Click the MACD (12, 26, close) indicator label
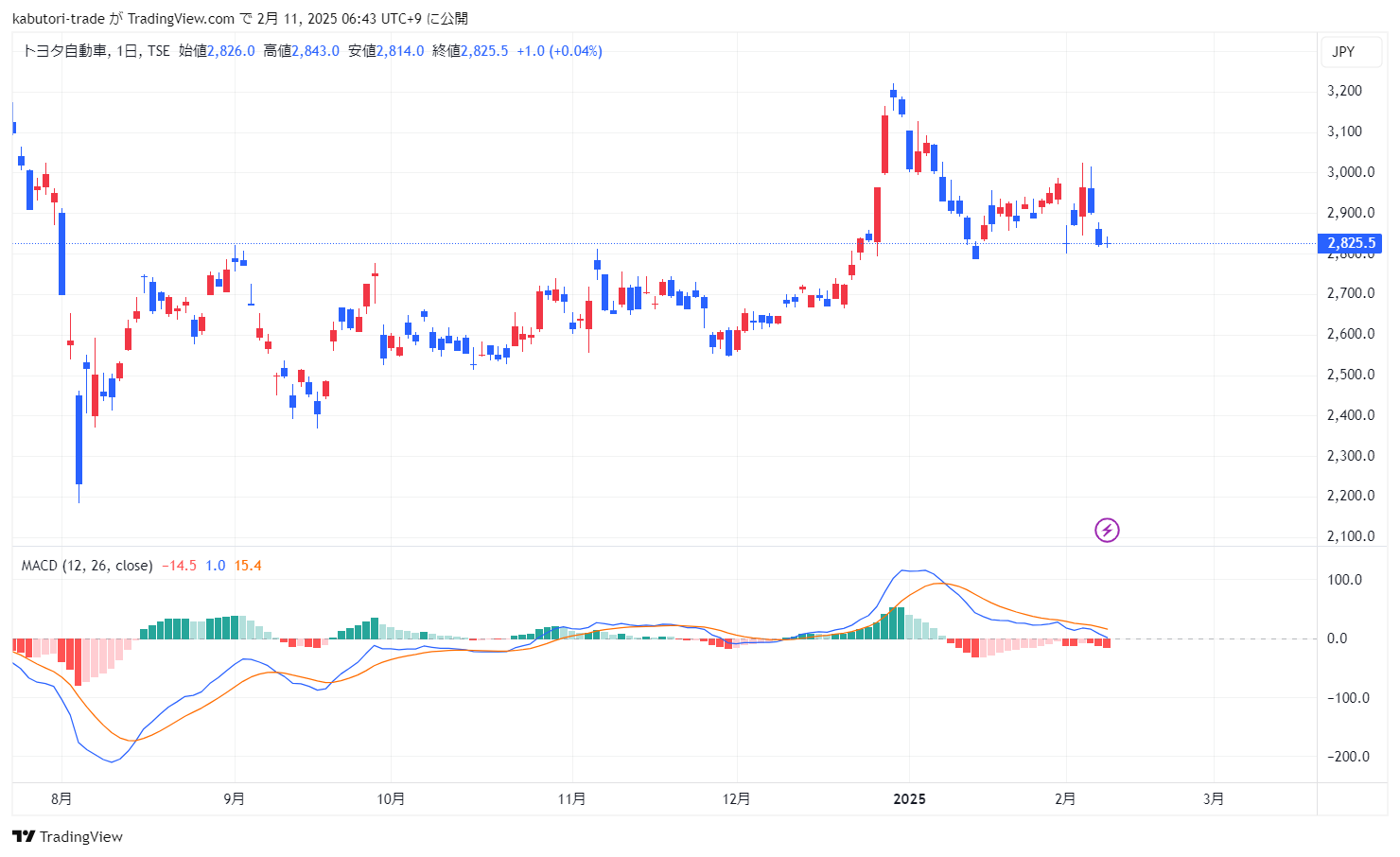This screenshot has height=857, width=1400. pos(87,566)
